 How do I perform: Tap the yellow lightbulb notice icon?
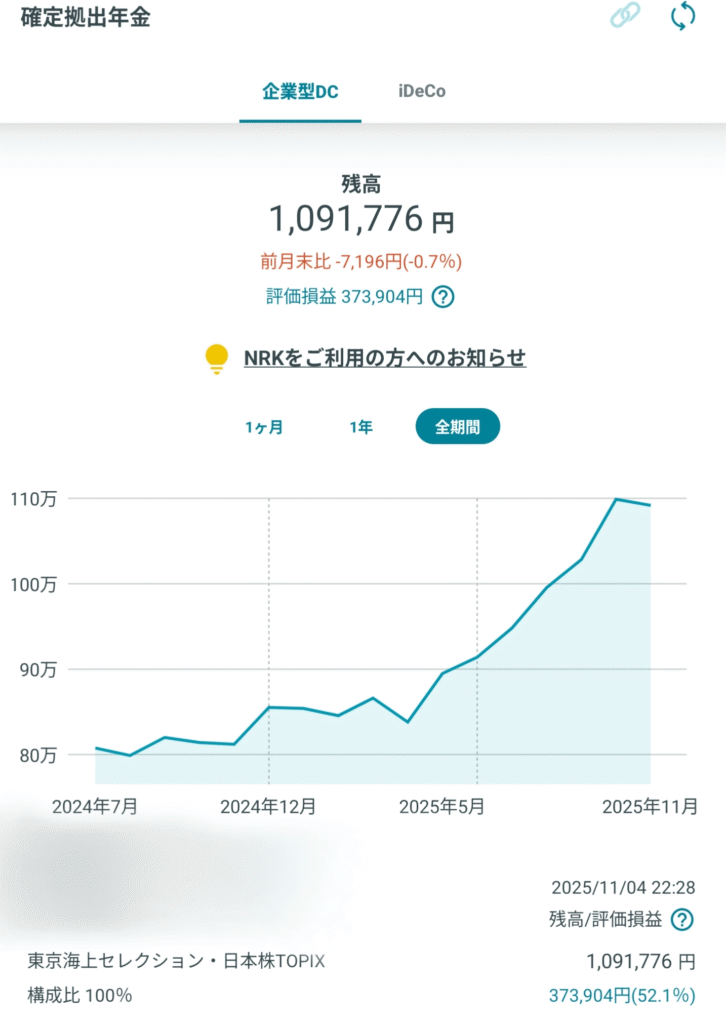click(x=215, y=358)
